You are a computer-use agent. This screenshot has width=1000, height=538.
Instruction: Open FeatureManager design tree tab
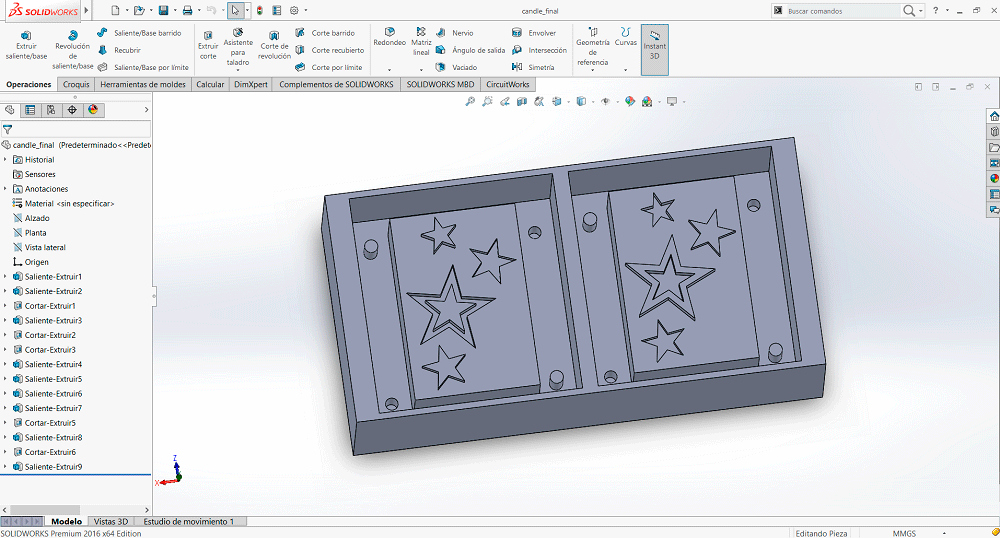point(10,110)
